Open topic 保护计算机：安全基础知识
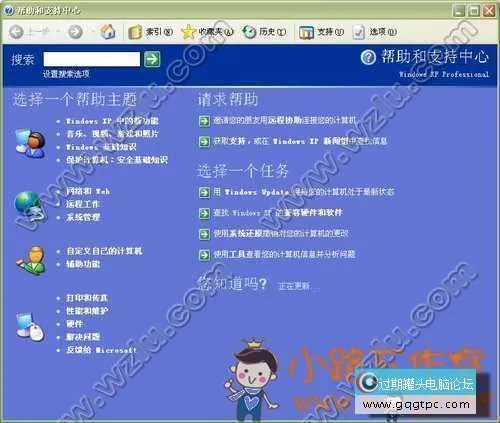Image resolution: width=500 pixels, height=423 pixels. coord(117,160)
